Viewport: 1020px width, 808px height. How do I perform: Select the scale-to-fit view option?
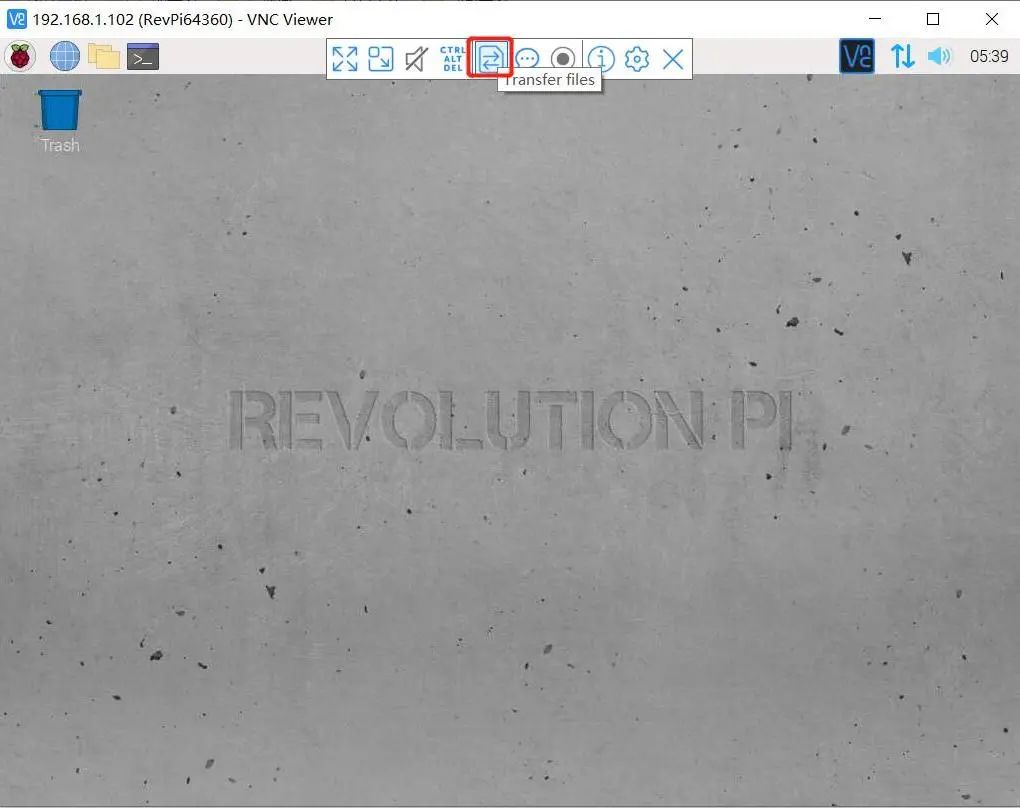click(381, 58)
